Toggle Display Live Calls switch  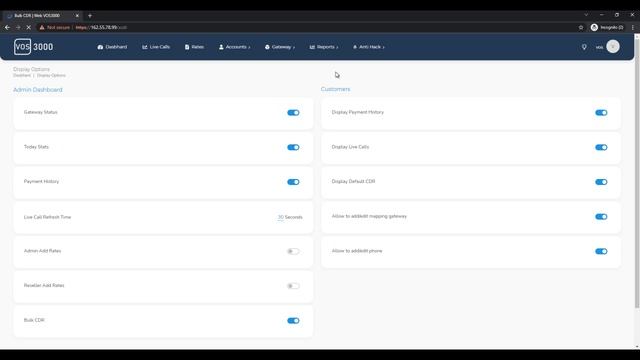[601, 147]
